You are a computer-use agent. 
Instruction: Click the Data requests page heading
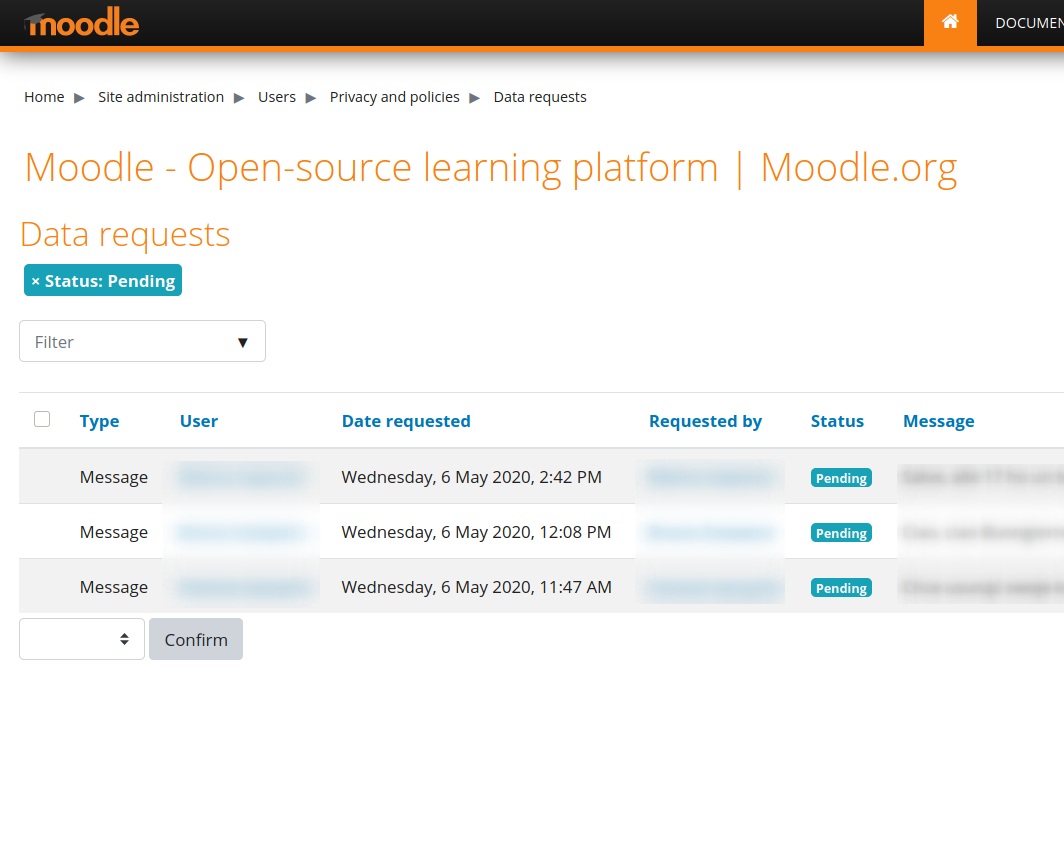coord(125,235)
